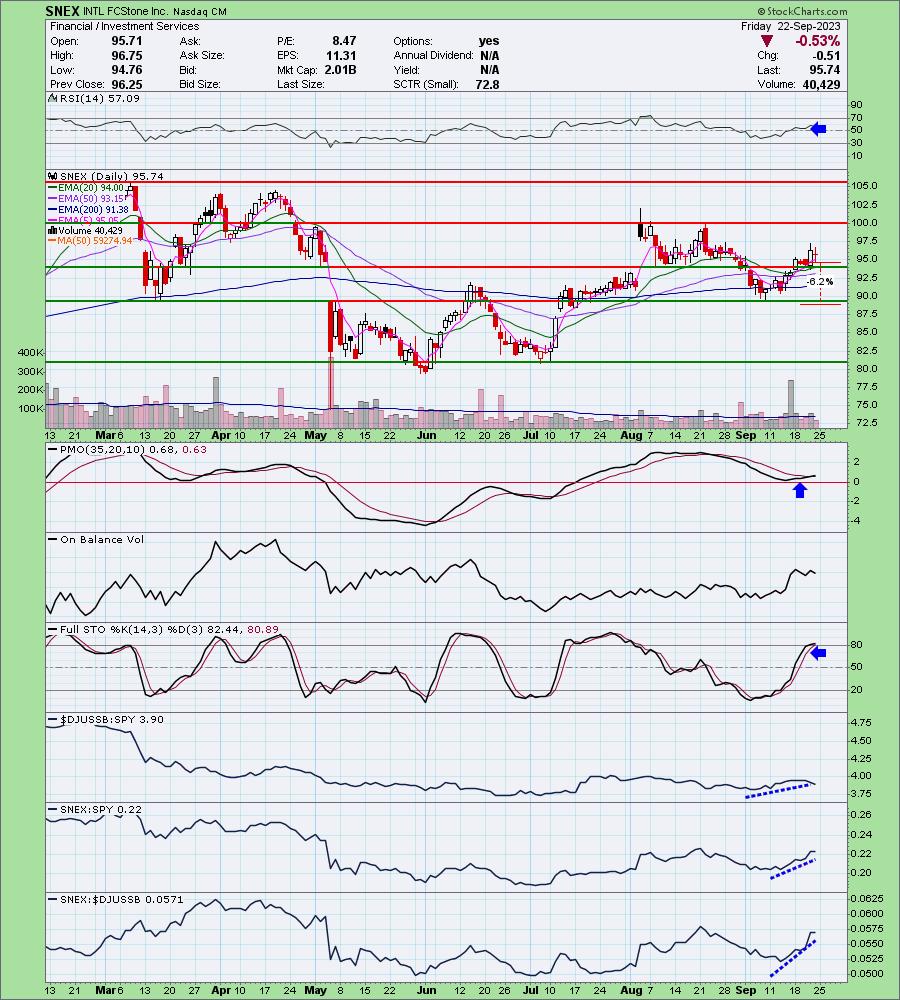This screenshot has height=1000, width=900.
Task: Click the EMA(50) 93.15 legend entry
Action: [85, 198]
